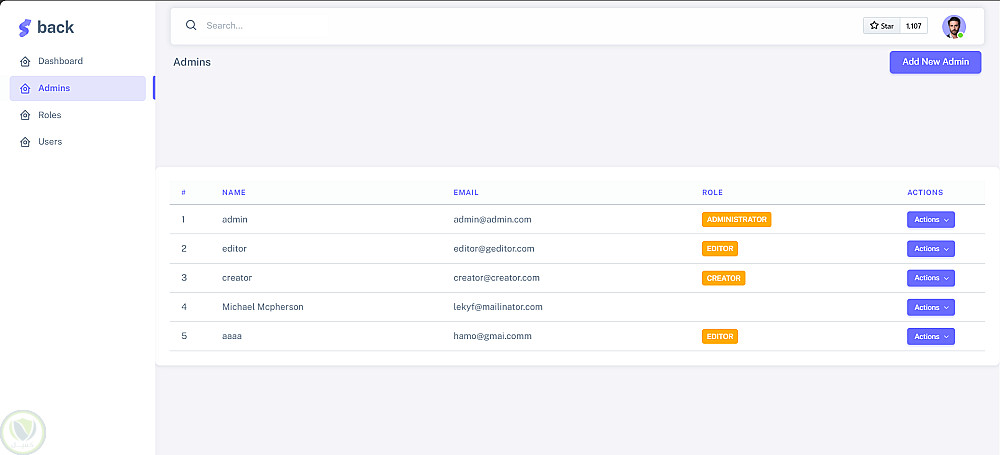This screenshot has width=1000, height=455.
Task: Open Actions dropdown for admin row
Action: coord(930,219)
